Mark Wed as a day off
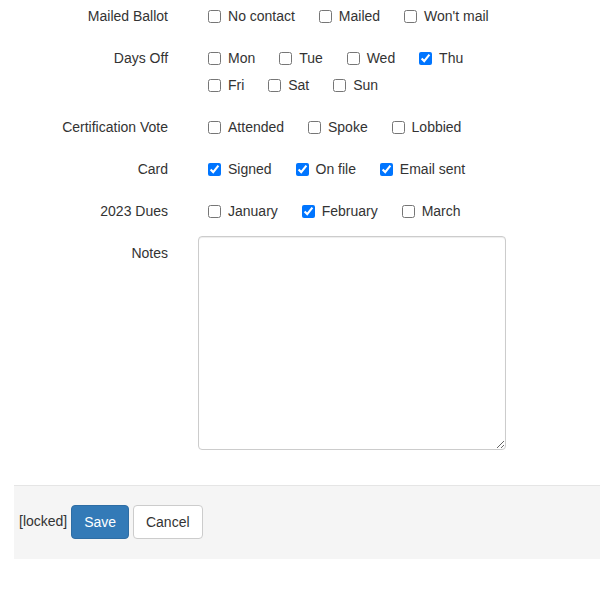This screenshot has width=600, height=600. tap(353, 59)
